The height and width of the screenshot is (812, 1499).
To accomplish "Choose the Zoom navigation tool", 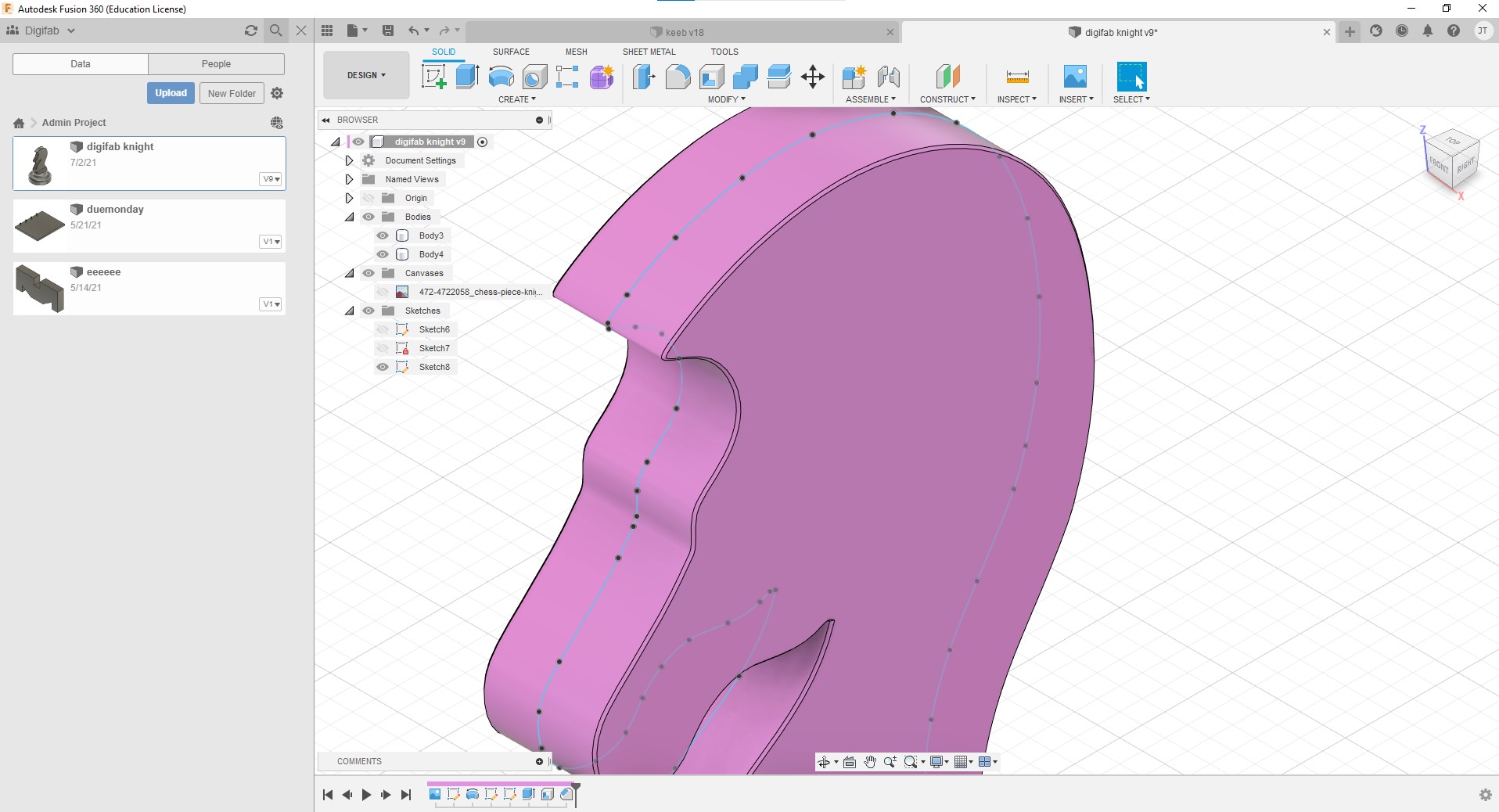I will (890, 762).
